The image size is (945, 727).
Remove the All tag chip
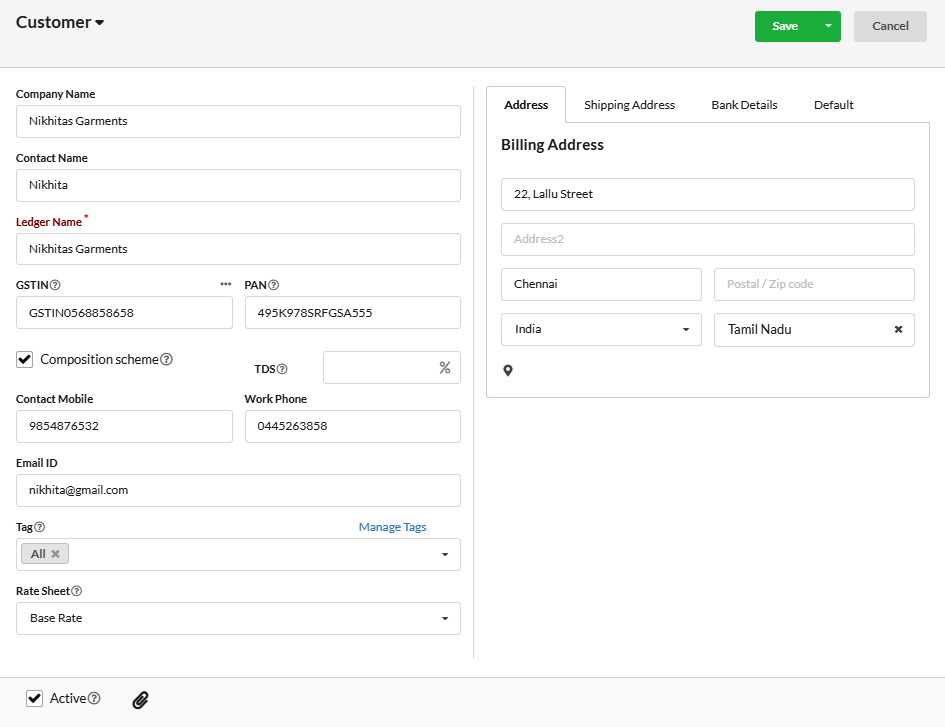tap(55, 553)
